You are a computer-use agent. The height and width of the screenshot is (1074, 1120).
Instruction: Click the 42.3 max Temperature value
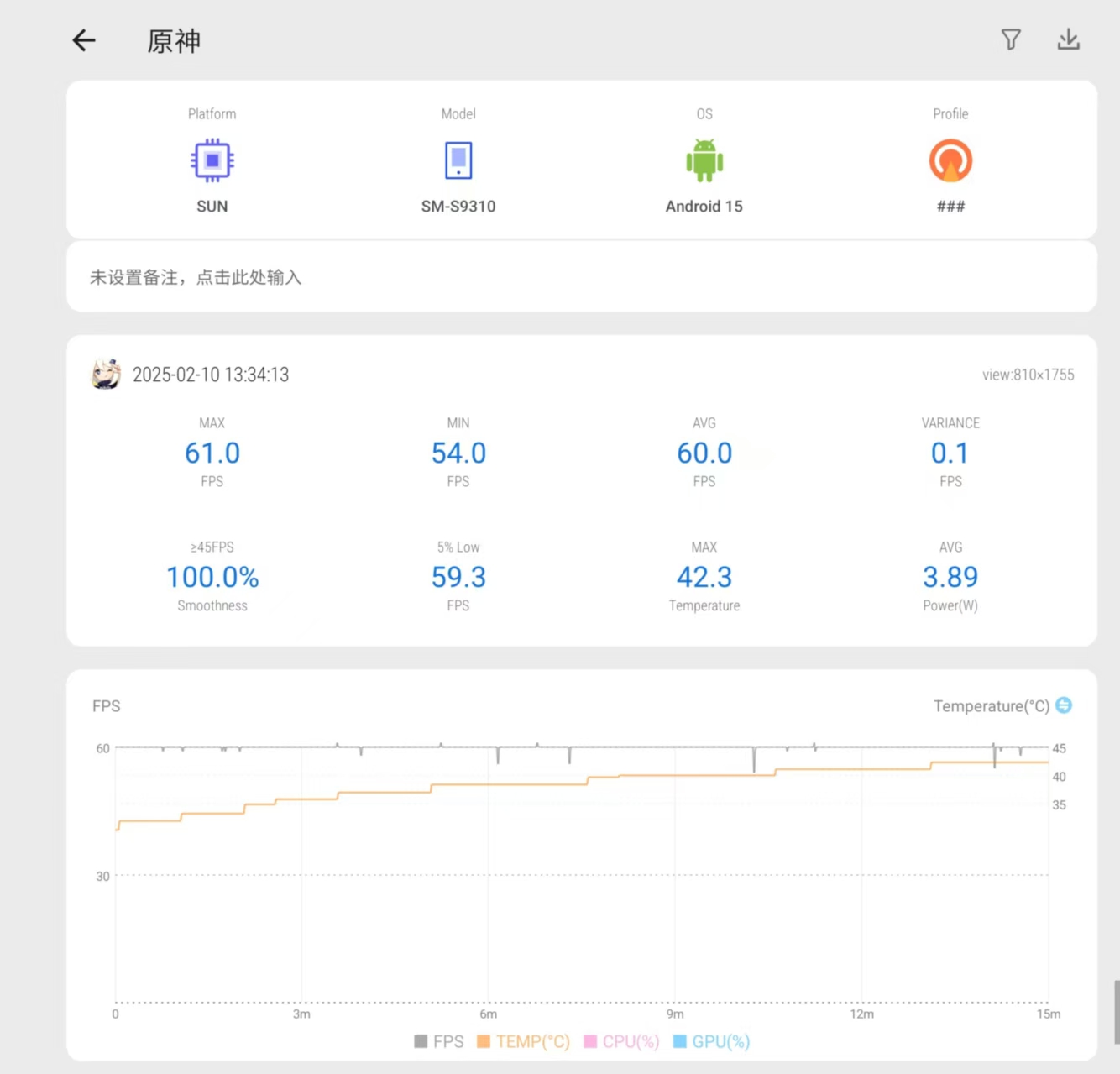point(704,577)
